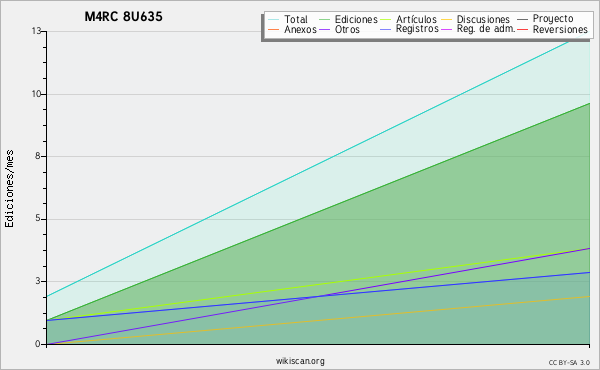Click the Discusiones legend label
Screen dimensions: 600x370
pos(483,19)
